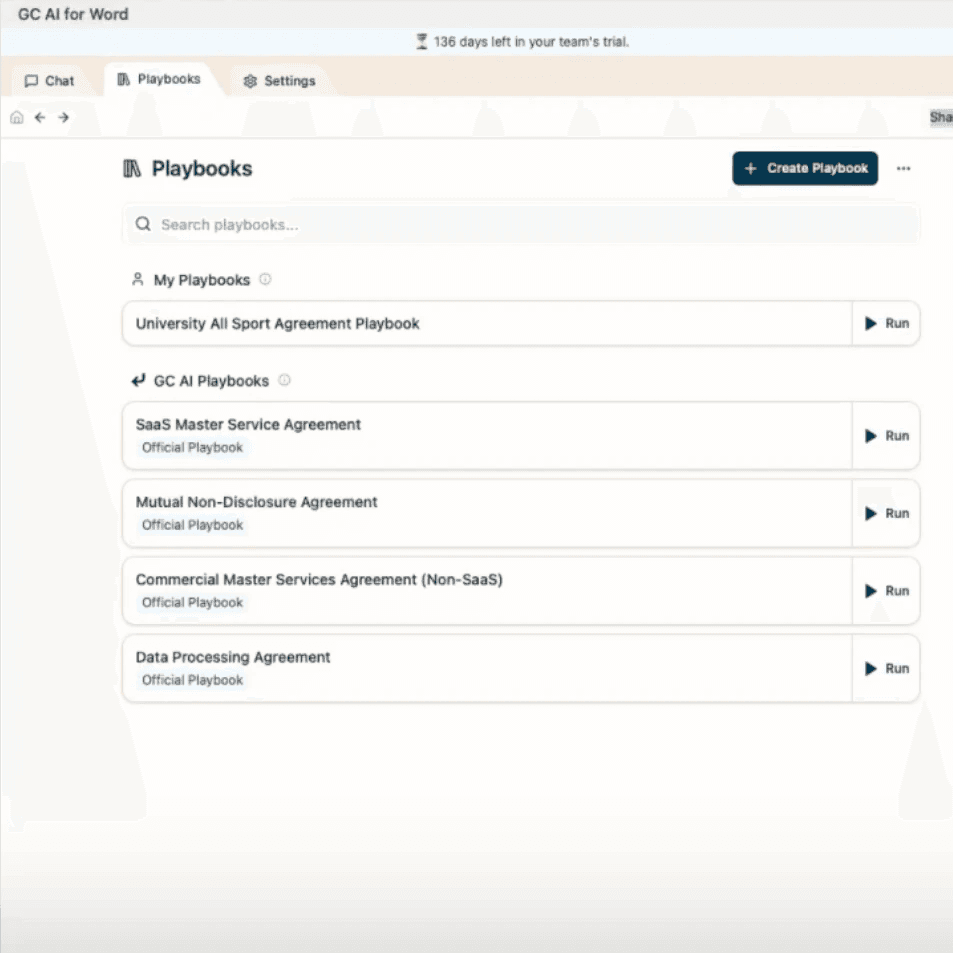Open the Chat tab
Image resolution: width=953 pixels, height=953 pixels.
click(49, 81)
